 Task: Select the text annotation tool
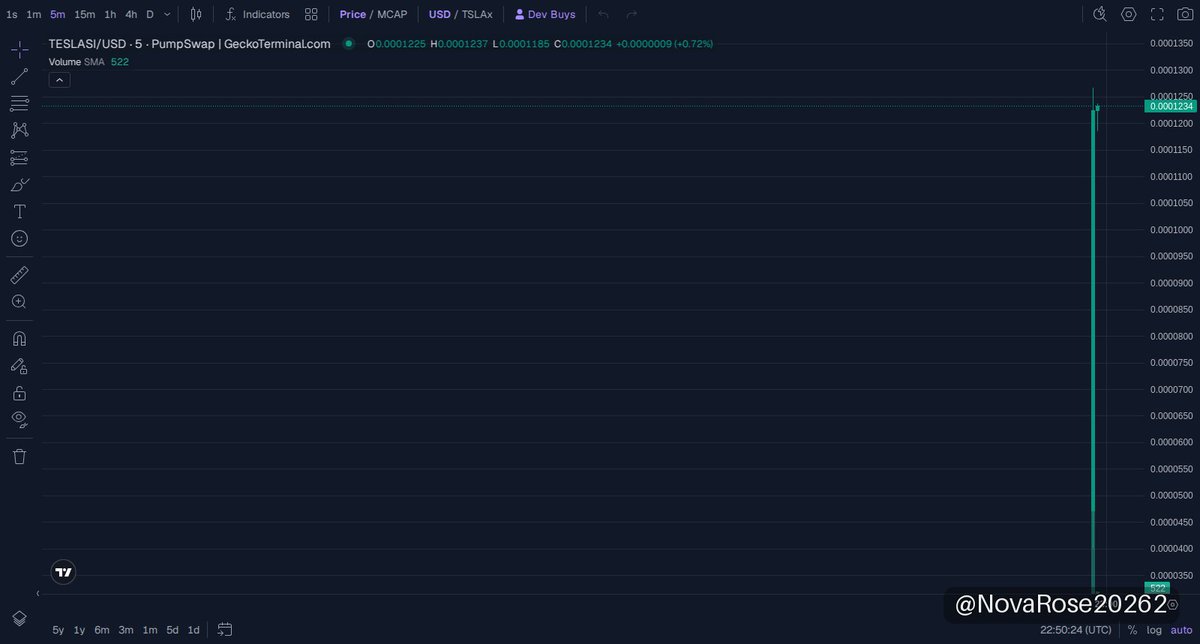(20, 212)
